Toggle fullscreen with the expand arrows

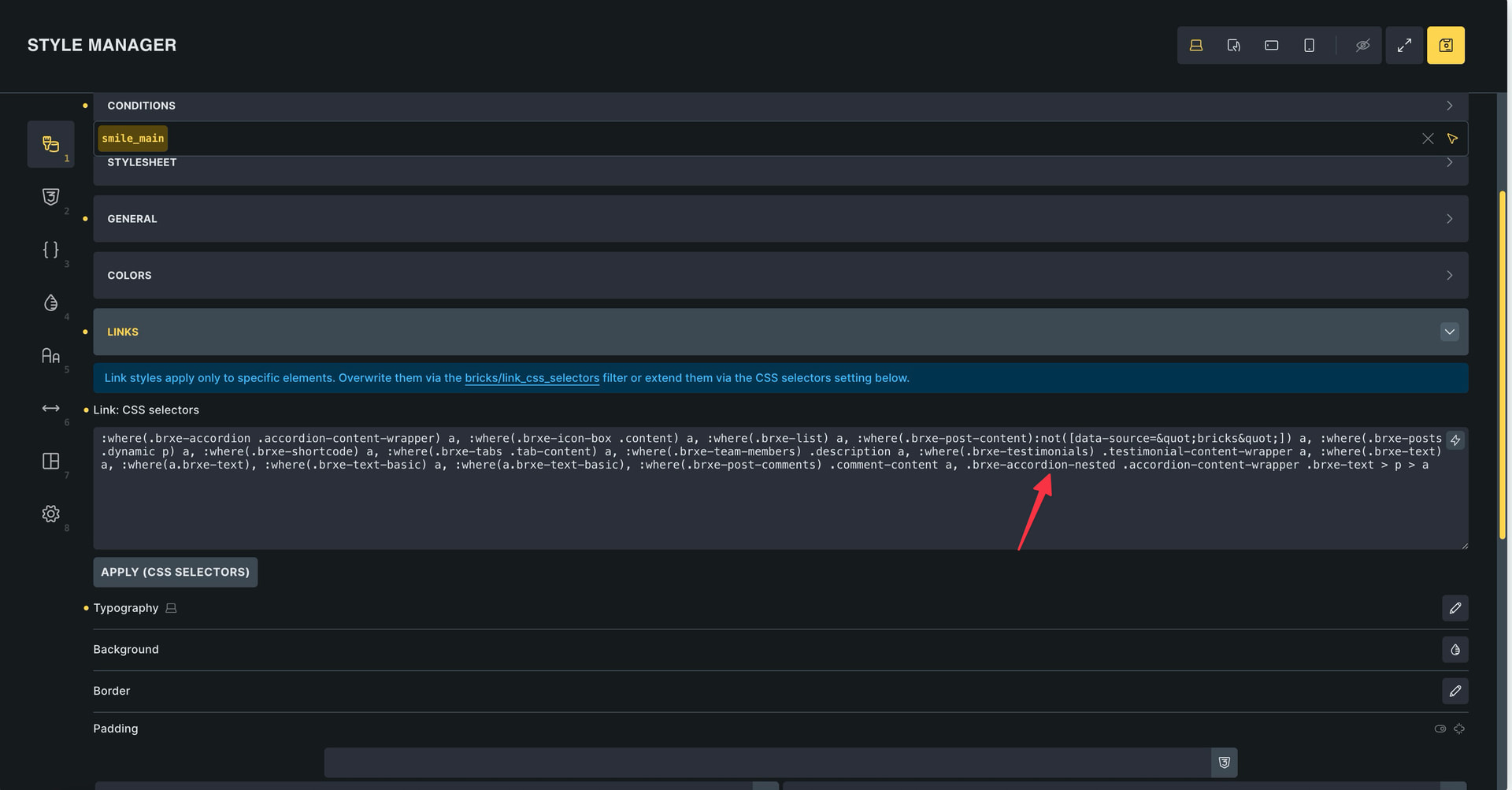1404,46
